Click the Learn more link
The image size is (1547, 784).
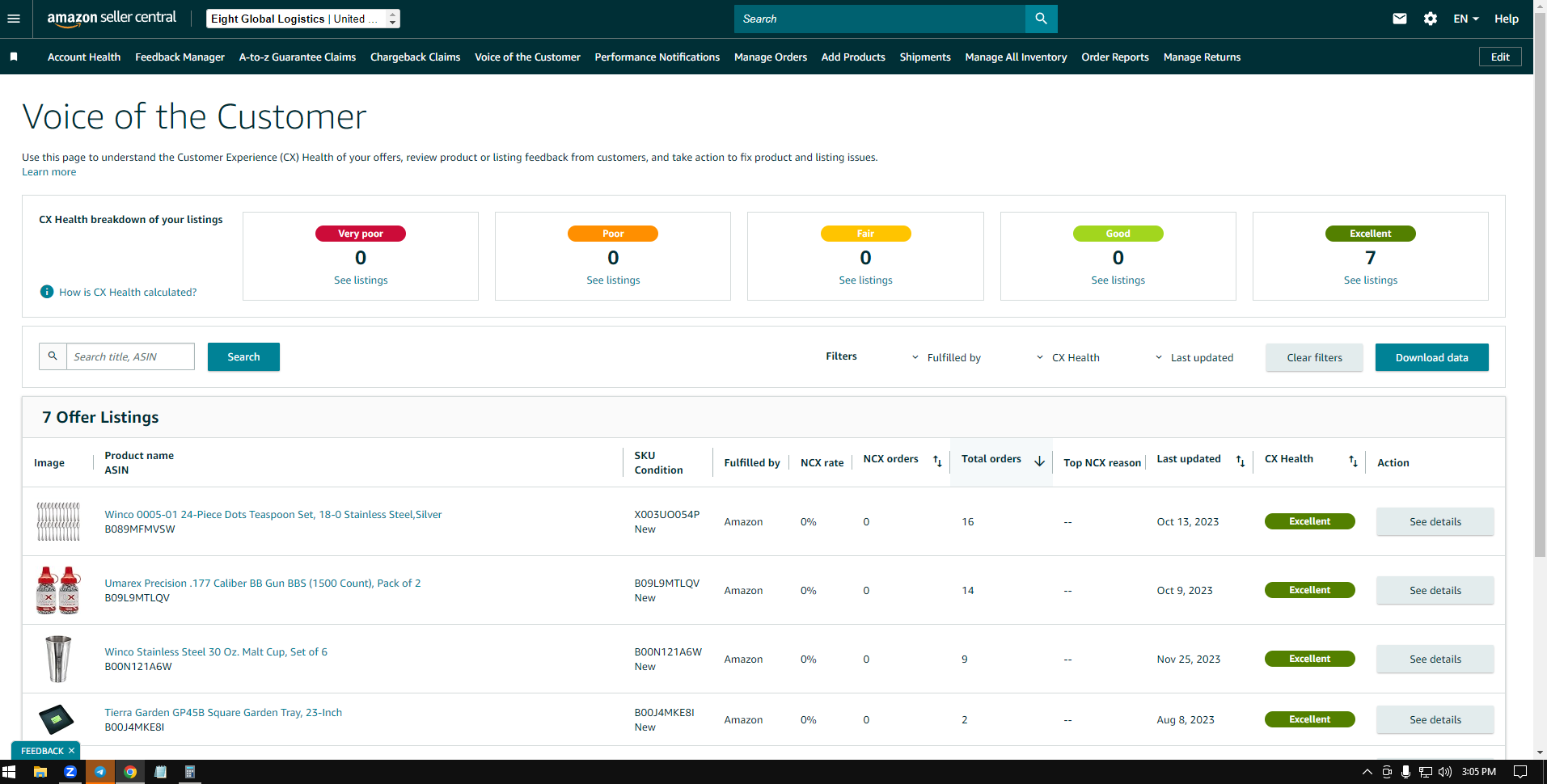(49, 172)
